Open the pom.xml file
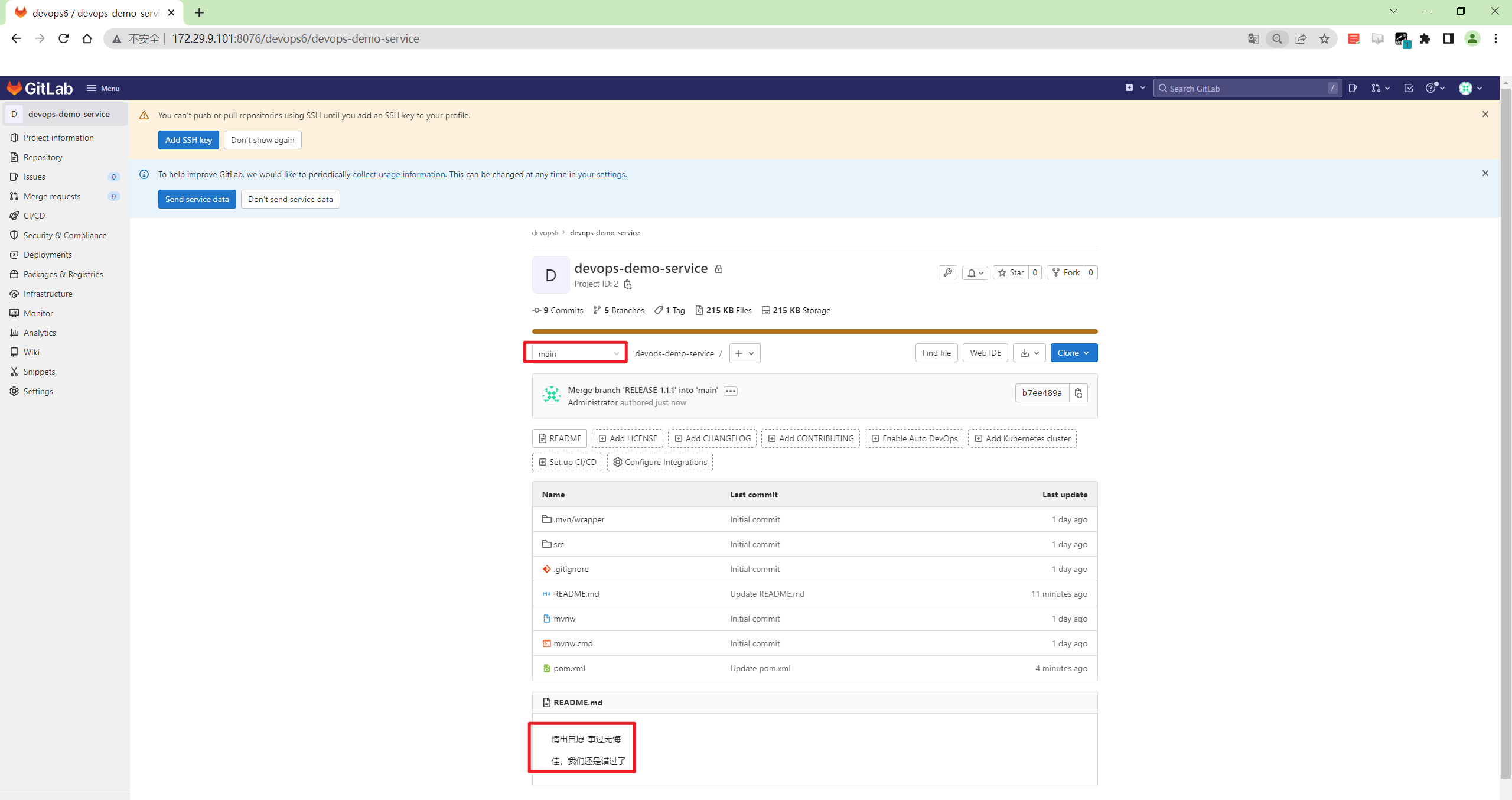The width and height of the screenshot is (1512, 800). (x=569, y=668)
